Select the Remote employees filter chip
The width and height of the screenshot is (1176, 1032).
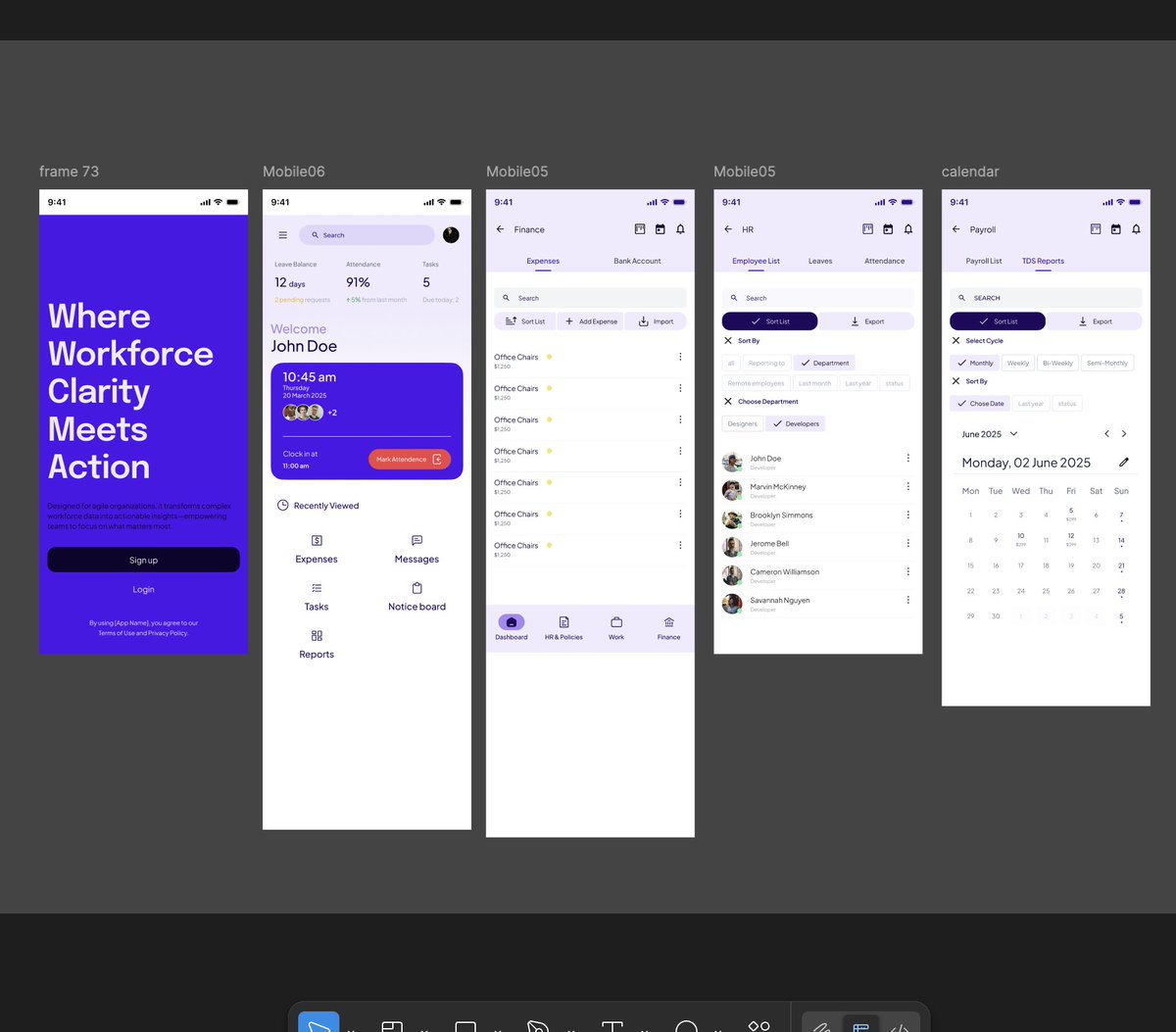pos(756,383)
